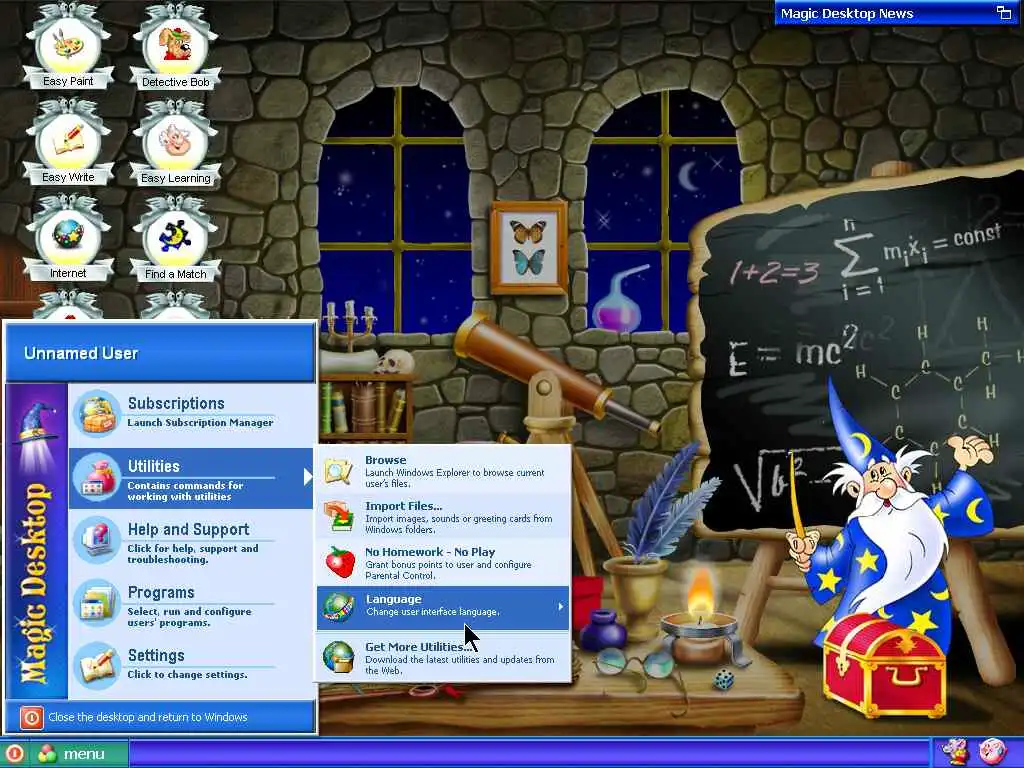Click the red power button on taskbar
Image resolution: width=1024 pixels, height=768 pixels.
coord(14,754)
